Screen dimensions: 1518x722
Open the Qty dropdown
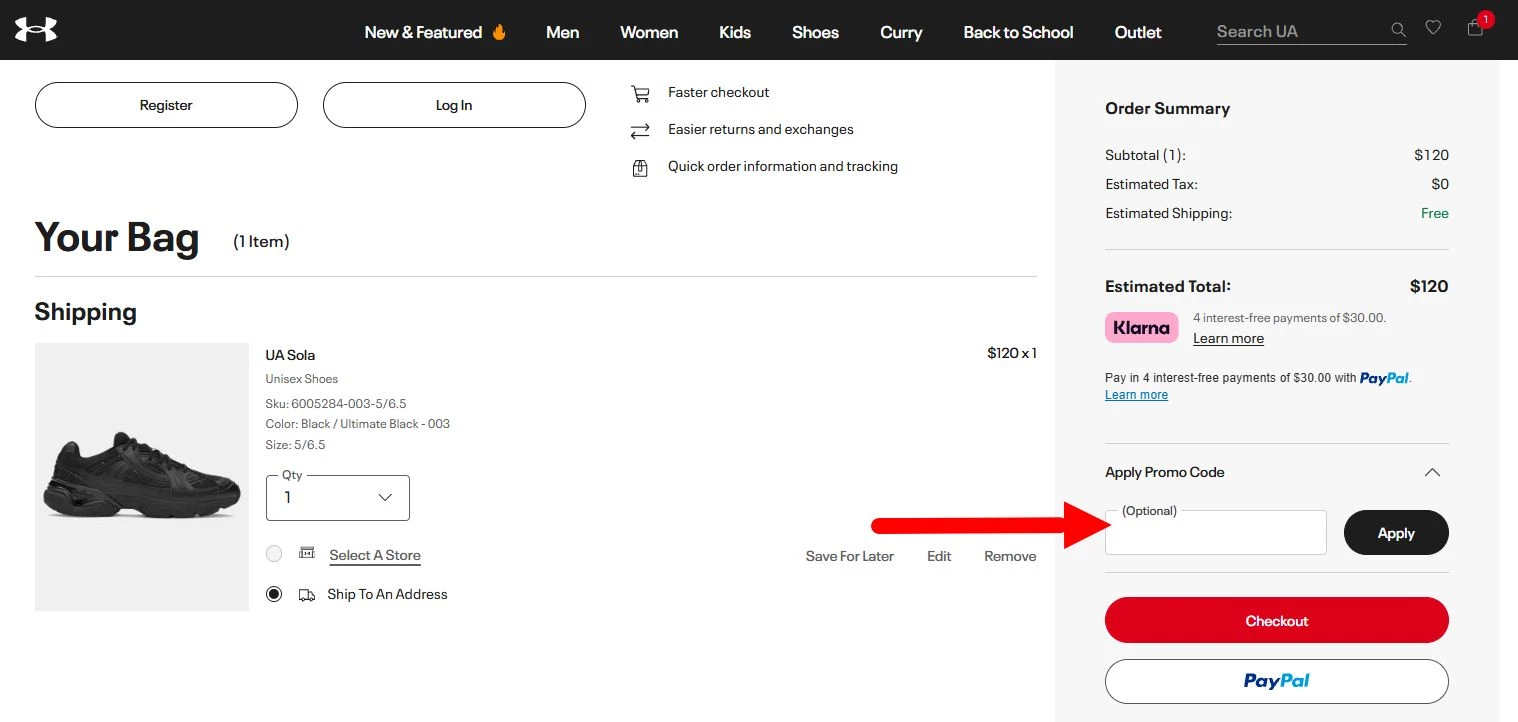click(338, 497)
